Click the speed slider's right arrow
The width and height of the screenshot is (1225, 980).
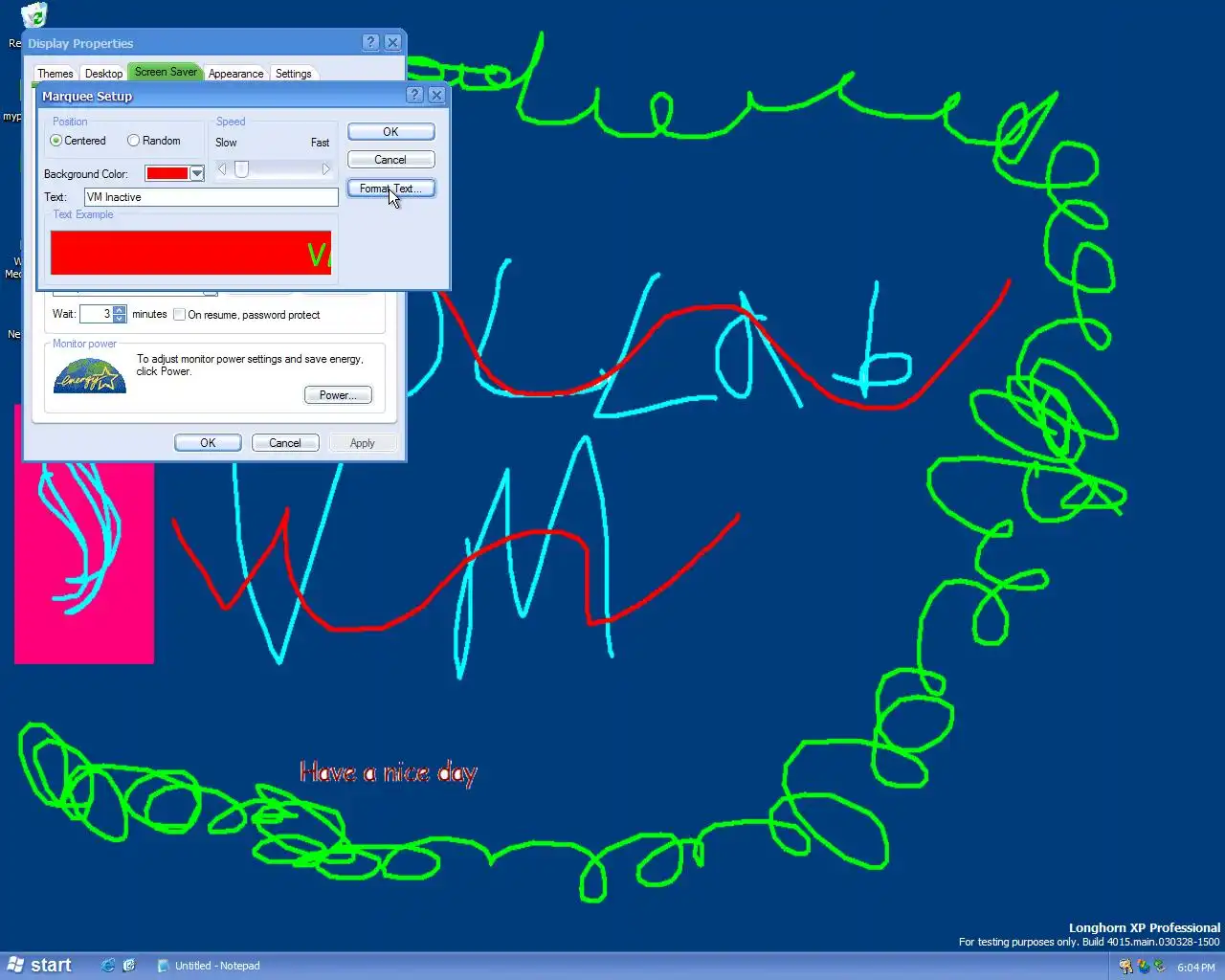point(325,169)
